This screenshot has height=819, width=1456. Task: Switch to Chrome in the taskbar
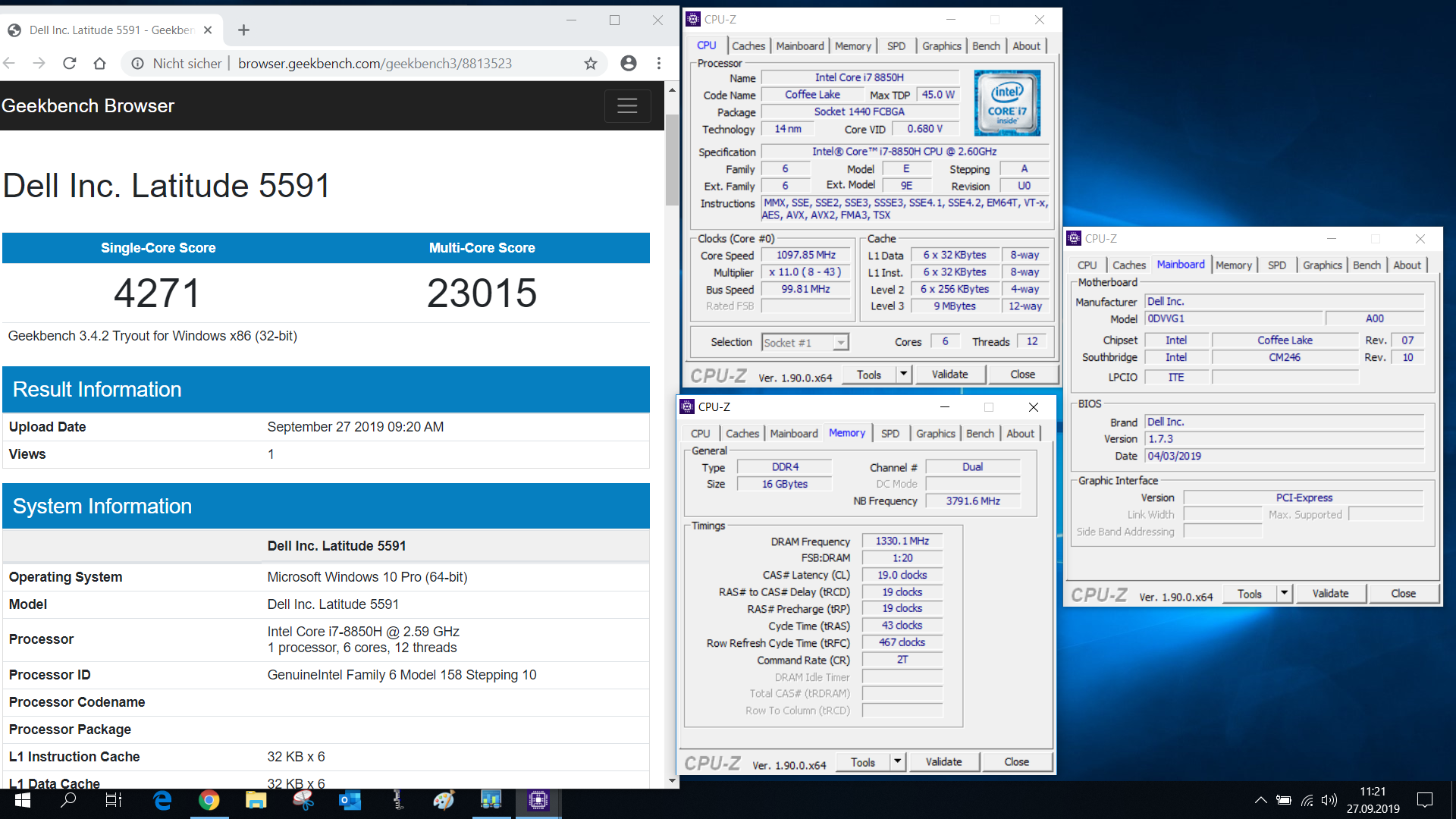tap(209, 800)
